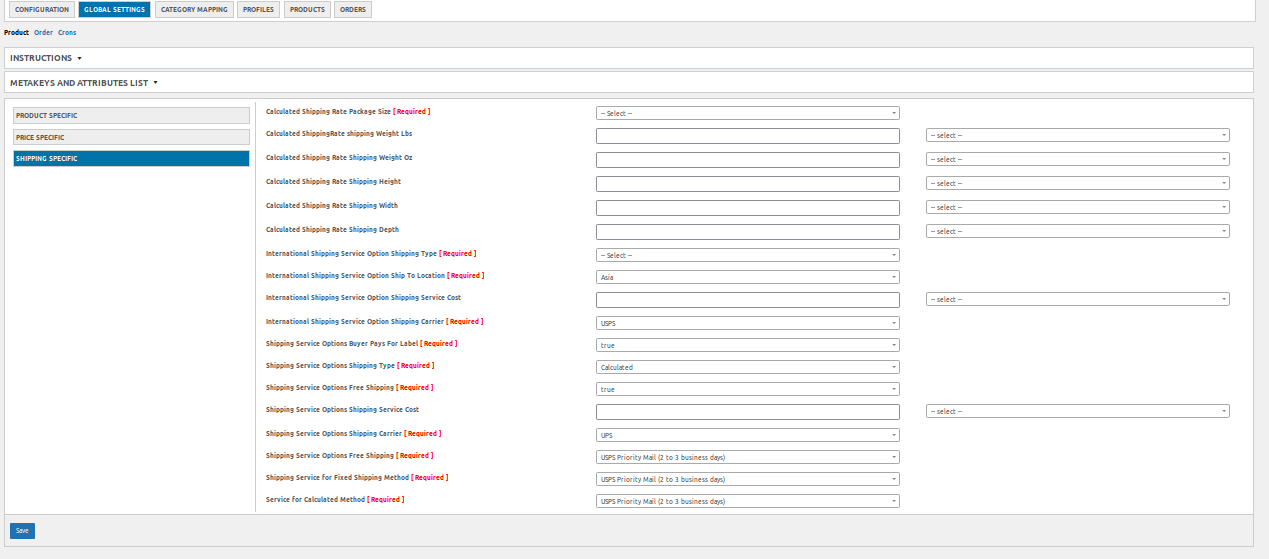Open the select dropdown beside Shipping Width
The width and height of the screenshot is (1269, 559).
(x=1078, y=207)
